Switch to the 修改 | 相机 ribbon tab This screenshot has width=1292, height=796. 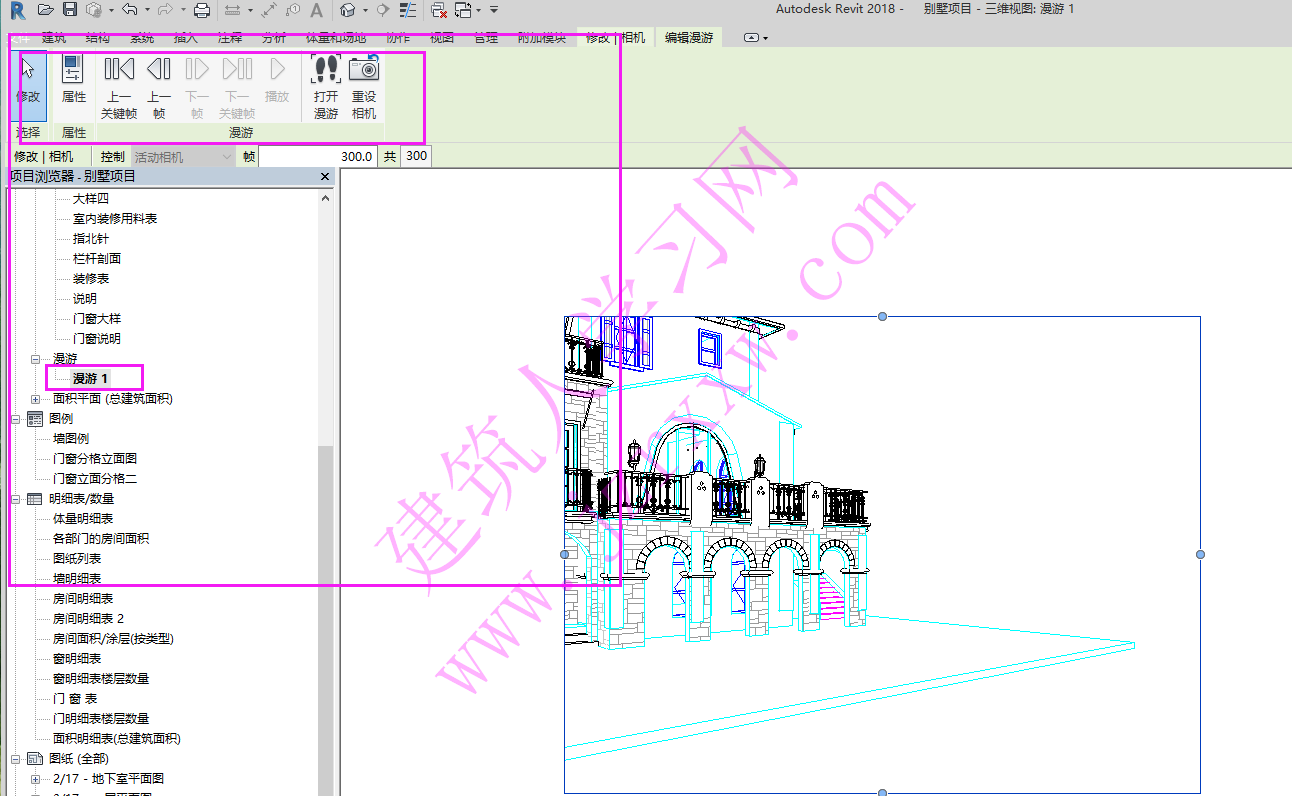[615, 38]
